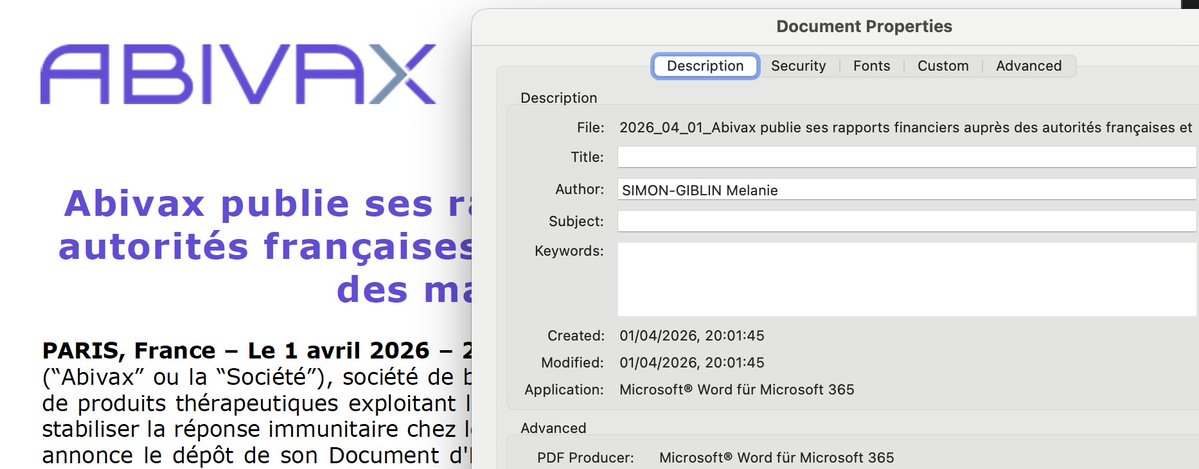This screenshot has width=1199, height=469.
Task: Select the Custom tab
Action: pyautogui.click(x=943, y=66)
